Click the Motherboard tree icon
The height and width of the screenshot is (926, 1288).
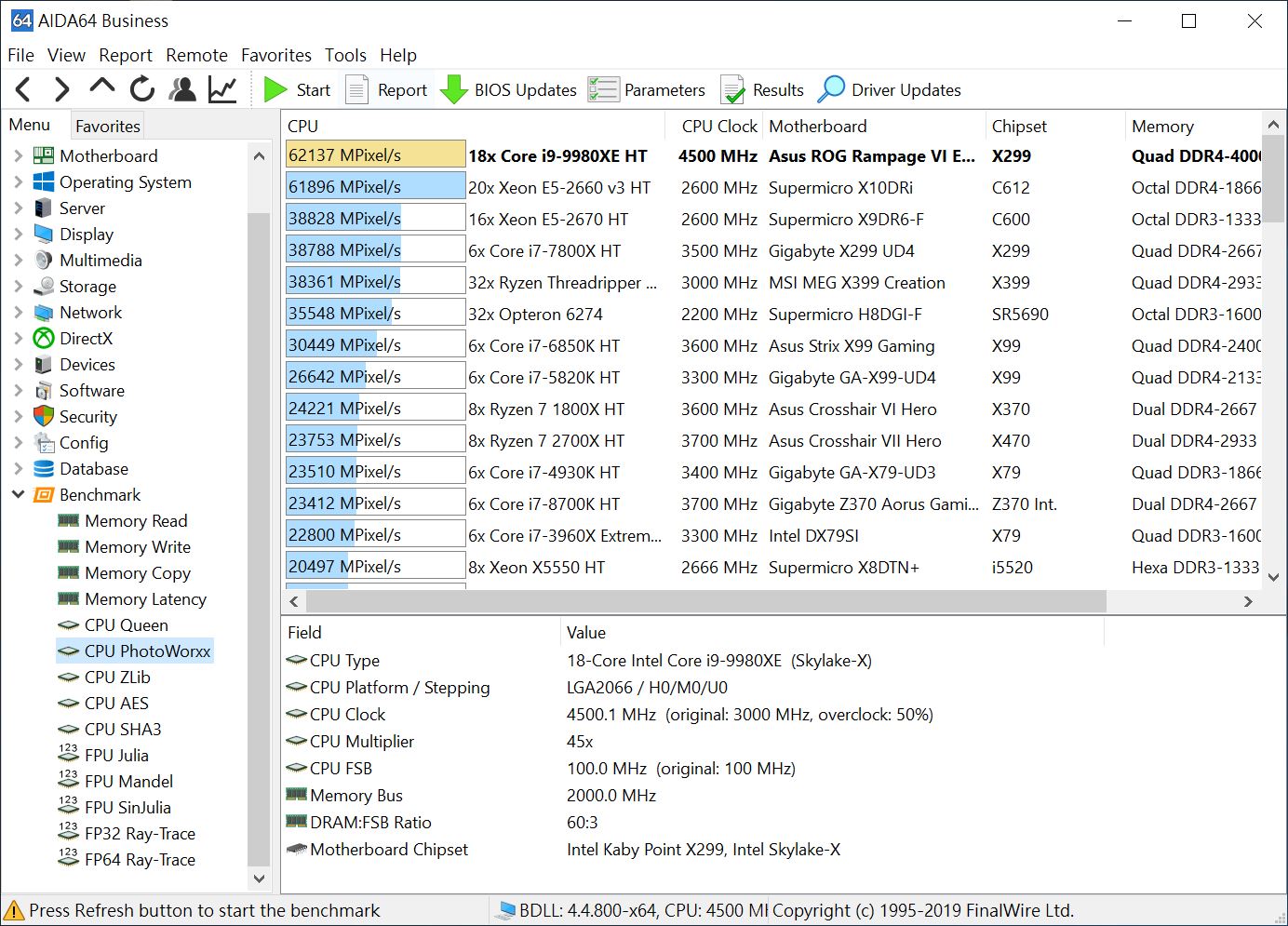(x=44, y=155)
